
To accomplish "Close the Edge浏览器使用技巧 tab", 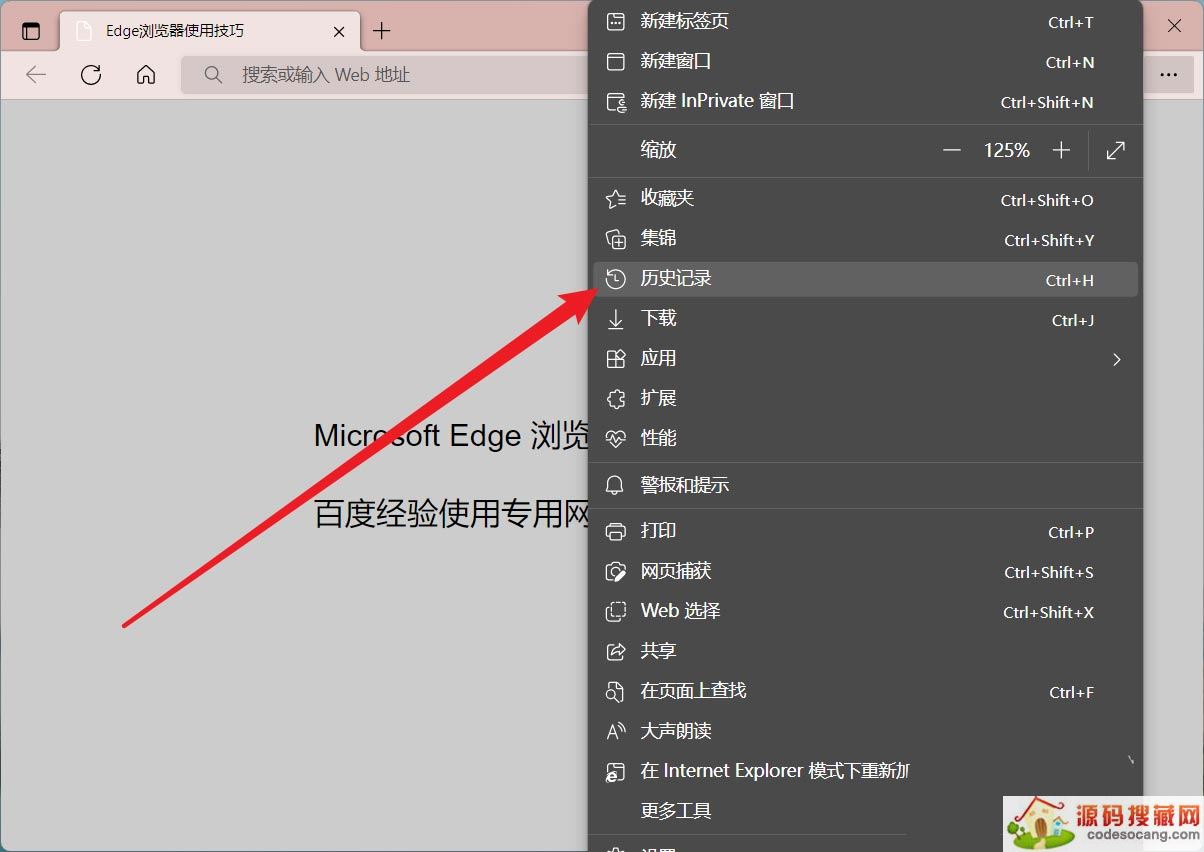I will click(339, 31).
